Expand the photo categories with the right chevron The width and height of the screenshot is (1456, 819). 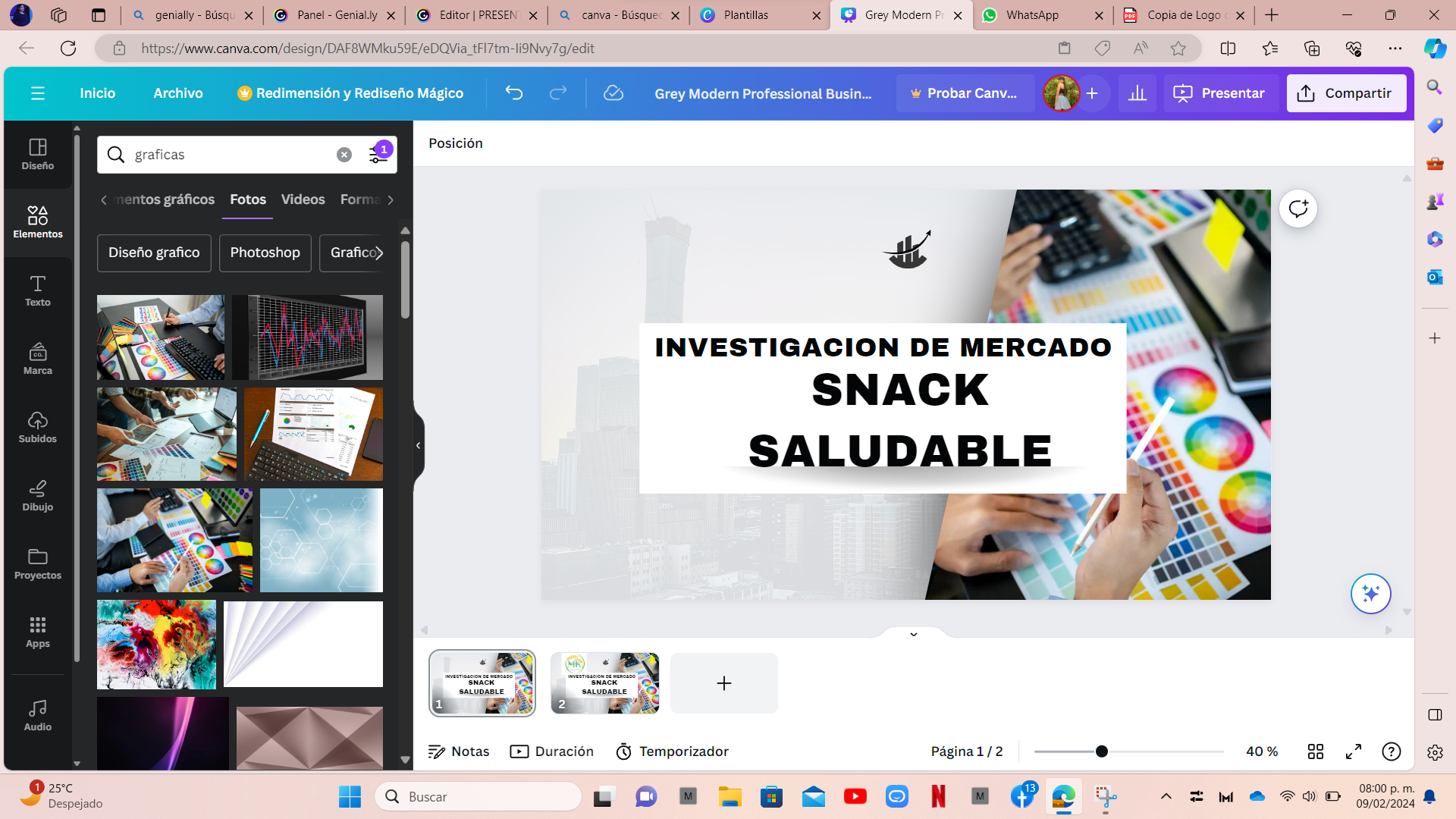coord(379,253)
